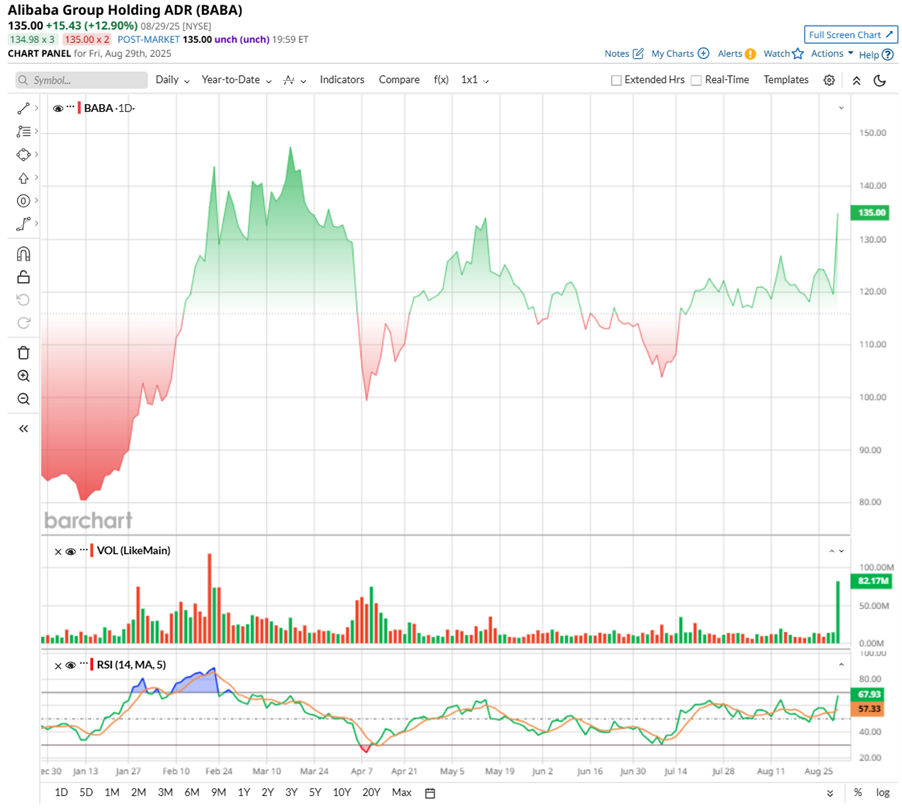Click the redo arrow icon
902x810 pixels.
pyautogui.click(x=23, y=323)
